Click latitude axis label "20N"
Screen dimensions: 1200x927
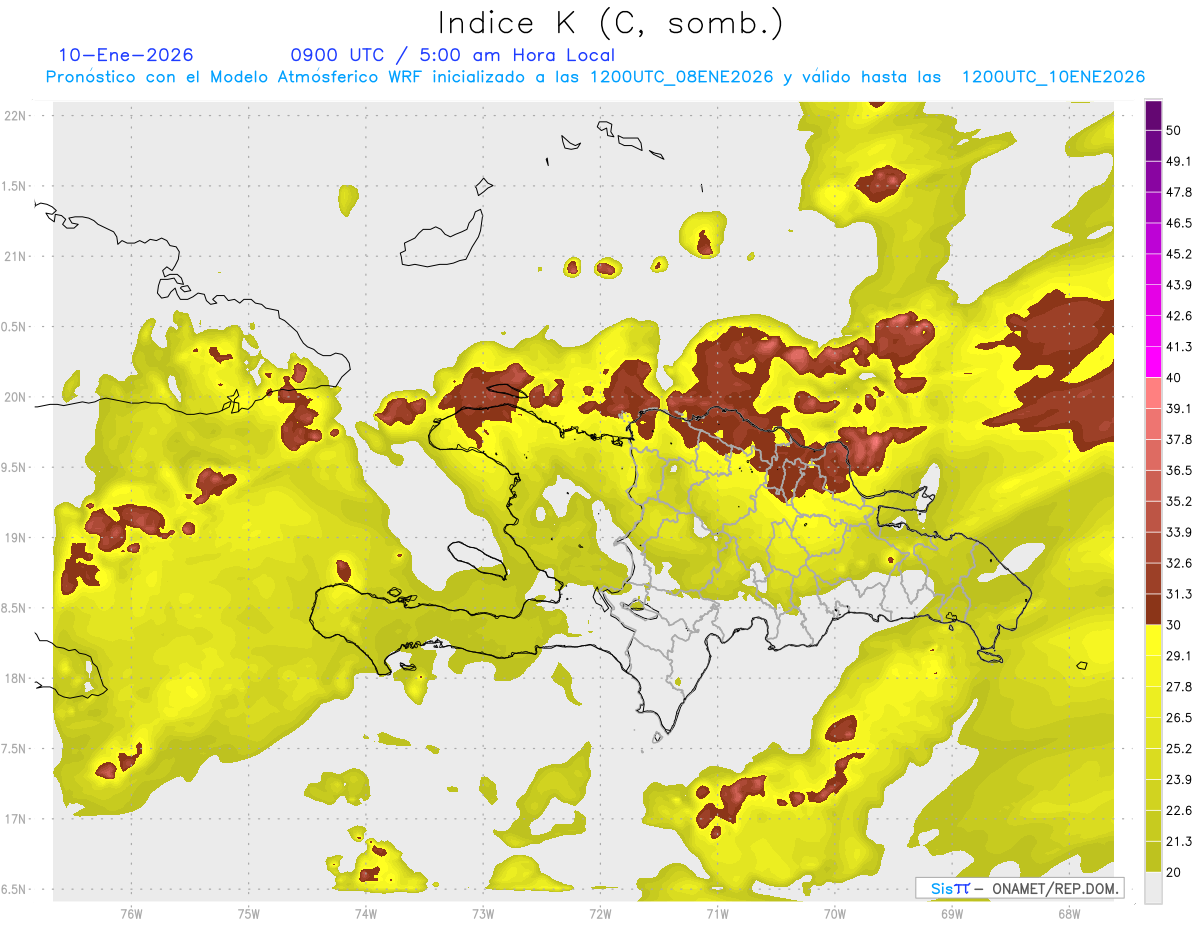point(16,397)
